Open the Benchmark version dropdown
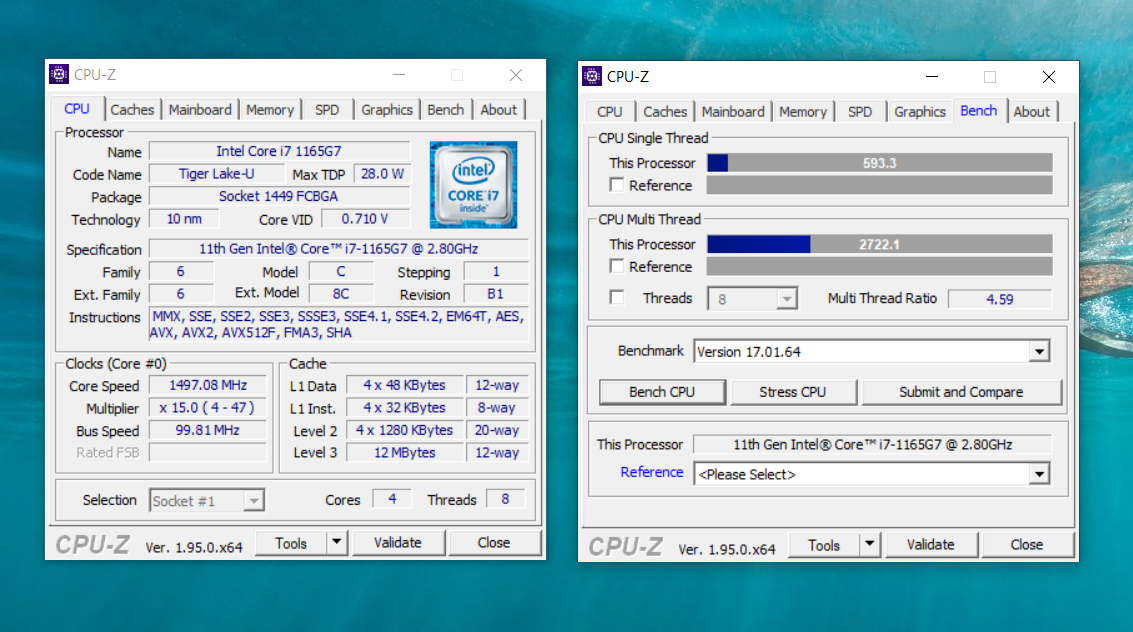This screenshot has width=1133, height=632. click(x=1039, y=352)
